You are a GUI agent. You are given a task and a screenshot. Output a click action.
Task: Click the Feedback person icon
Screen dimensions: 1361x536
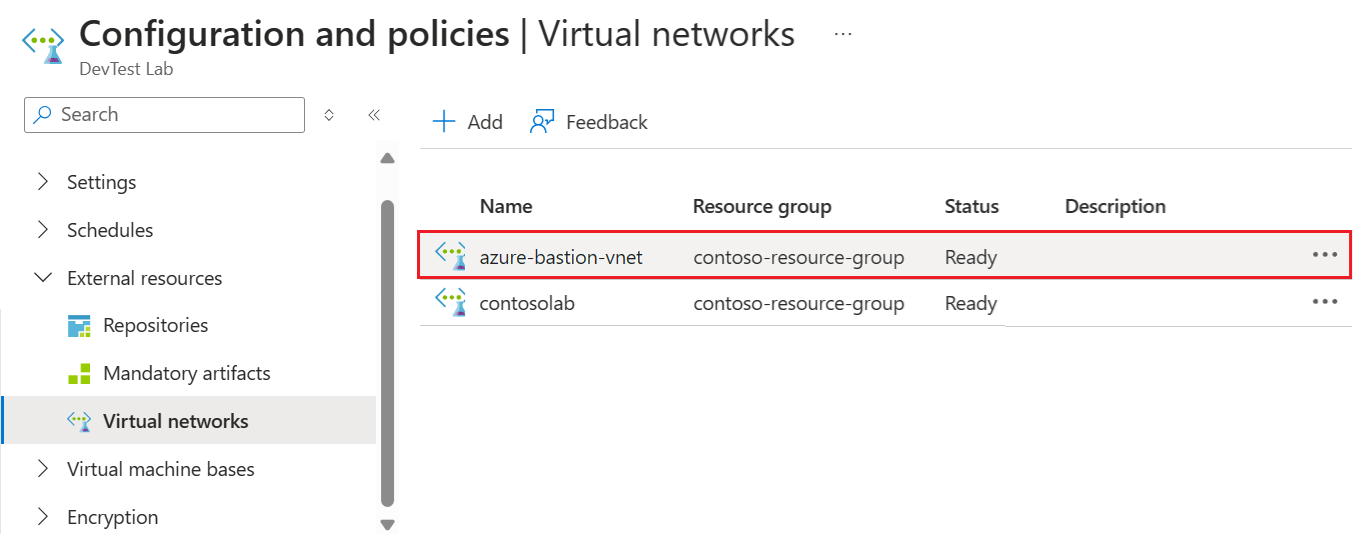[542, 122]
